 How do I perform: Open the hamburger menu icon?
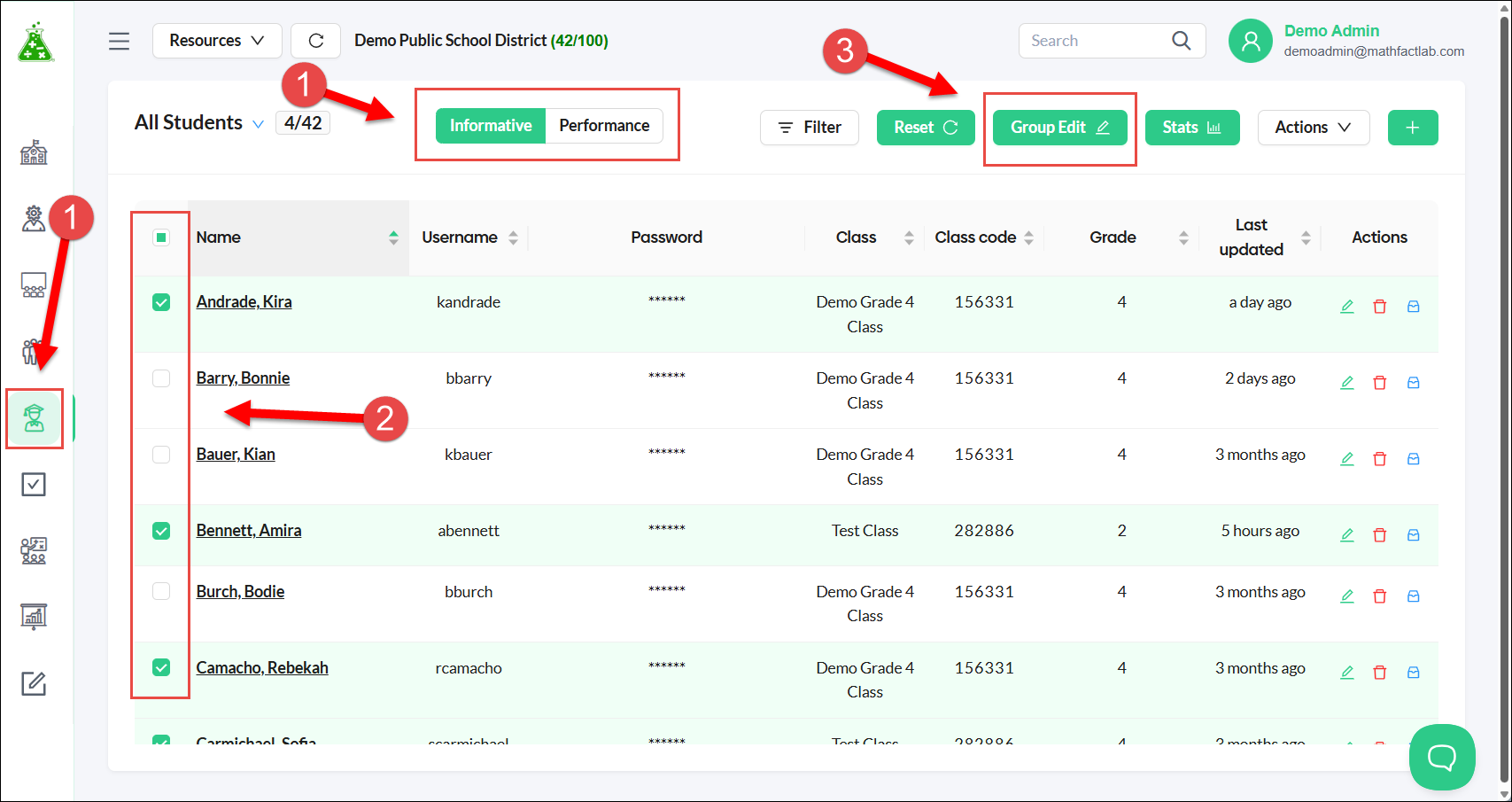119,41
